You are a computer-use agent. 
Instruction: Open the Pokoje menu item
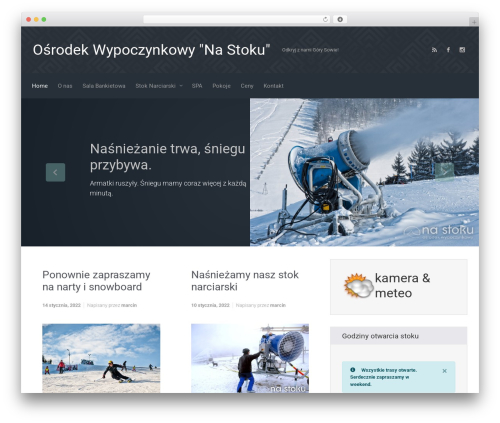coord(221,86)
